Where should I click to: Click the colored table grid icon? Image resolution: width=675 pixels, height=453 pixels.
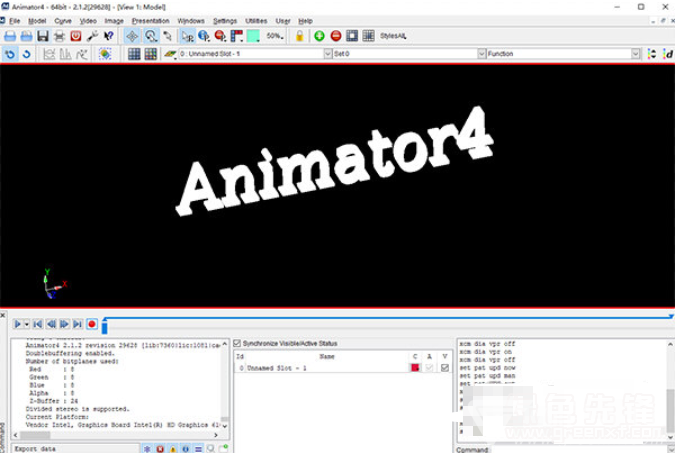151,54
